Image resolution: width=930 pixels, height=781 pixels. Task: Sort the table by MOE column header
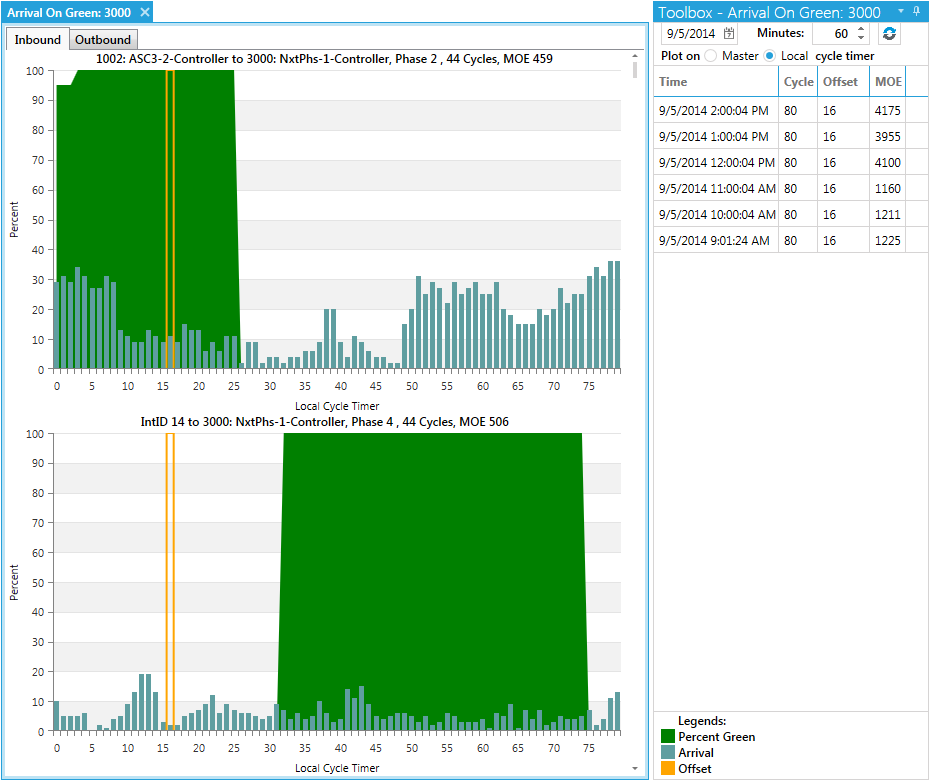(886, 82)
